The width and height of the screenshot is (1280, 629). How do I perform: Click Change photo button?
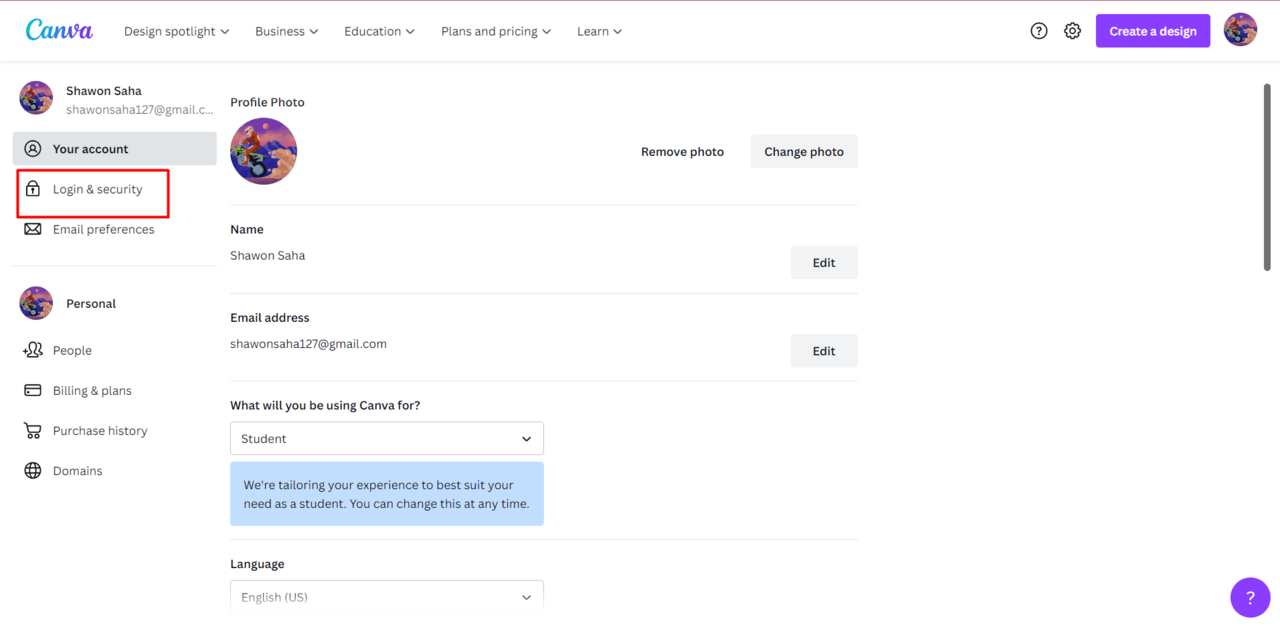[804, 151]
